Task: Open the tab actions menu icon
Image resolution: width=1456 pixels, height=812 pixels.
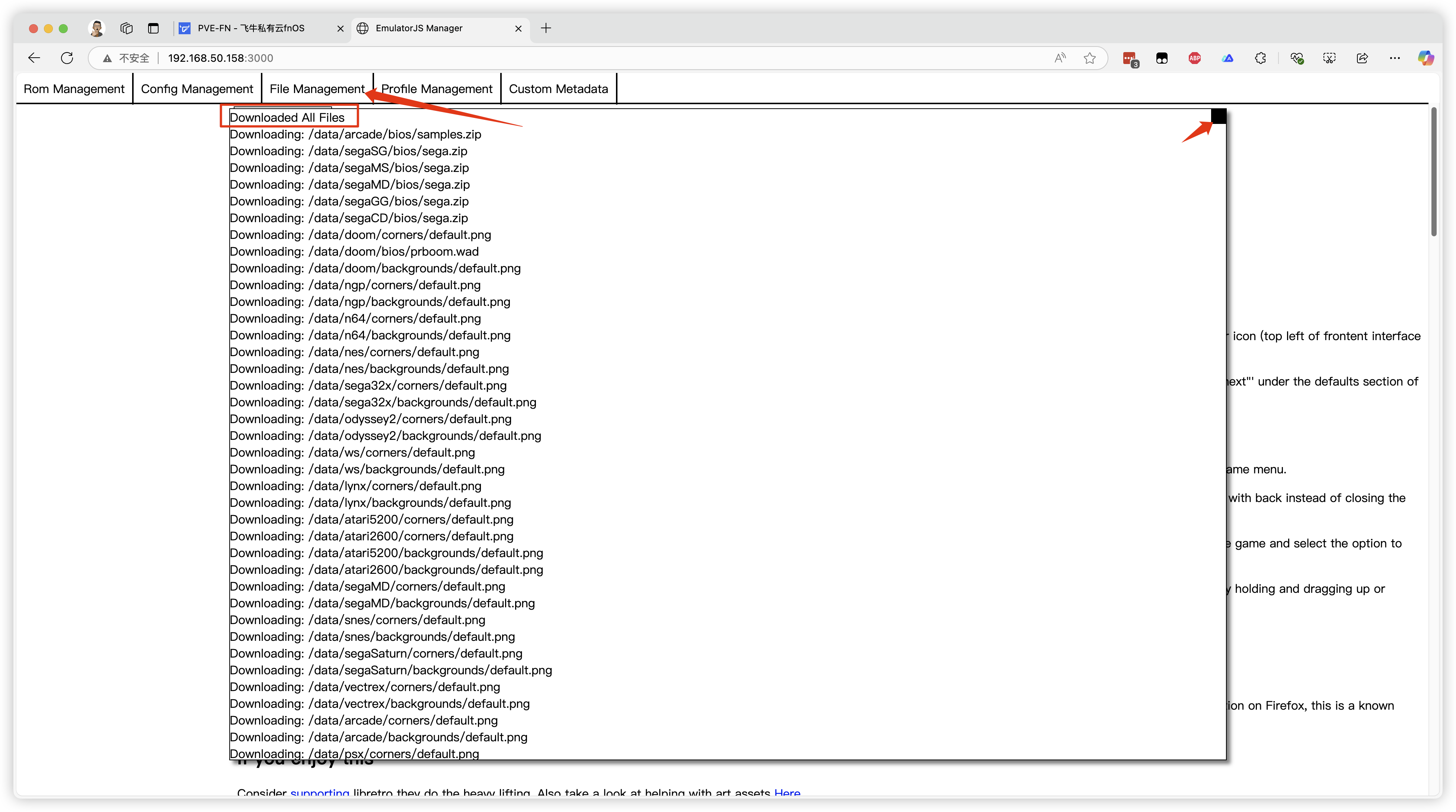Action: pyautogui.click(x=153, y=28)
